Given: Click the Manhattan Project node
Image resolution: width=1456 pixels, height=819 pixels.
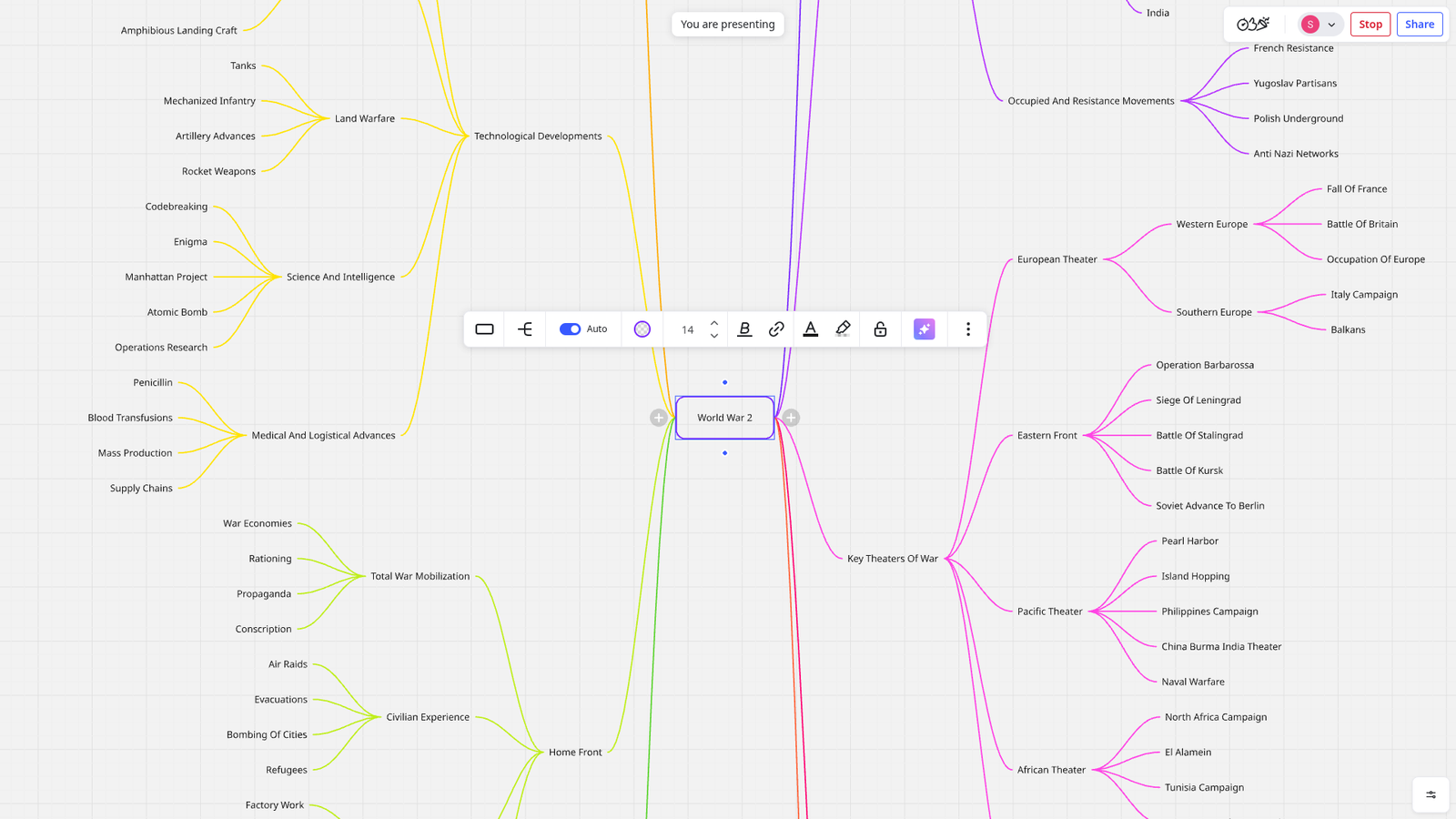Looking at the screenshot, I should point(167,277).
